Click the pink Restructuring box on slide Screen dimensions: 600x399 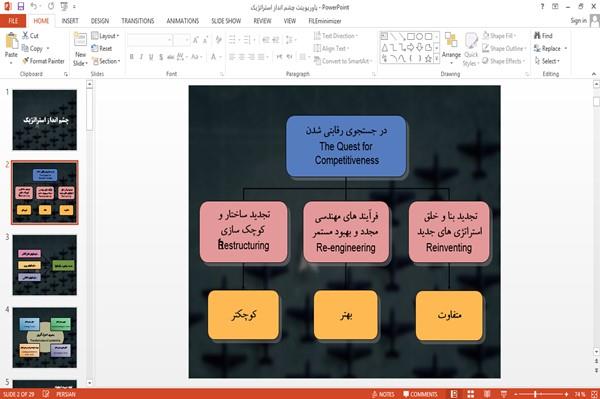(x=243, y=232)
